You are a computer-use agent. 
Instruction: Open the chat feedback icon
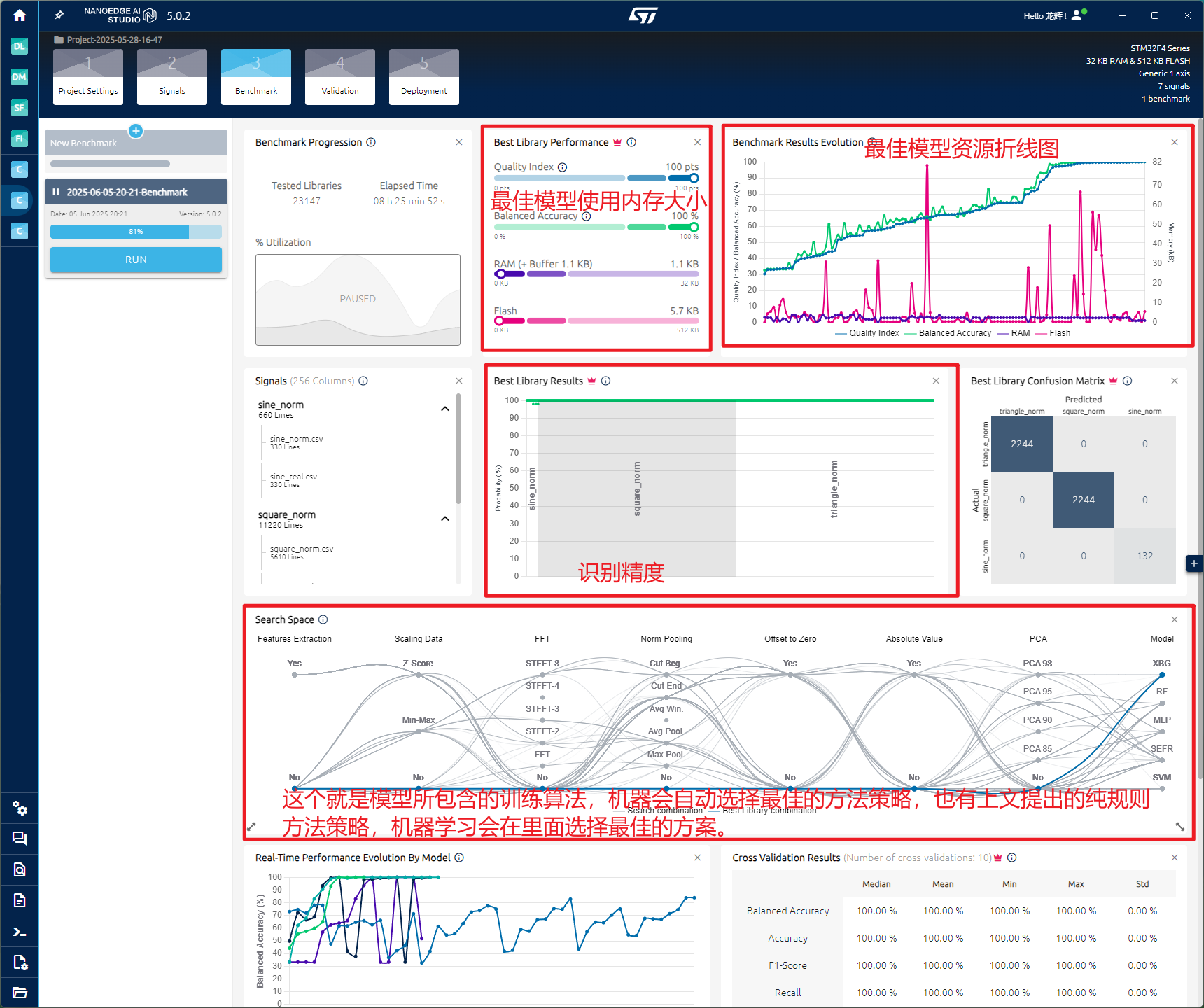[x=20, y=839]
